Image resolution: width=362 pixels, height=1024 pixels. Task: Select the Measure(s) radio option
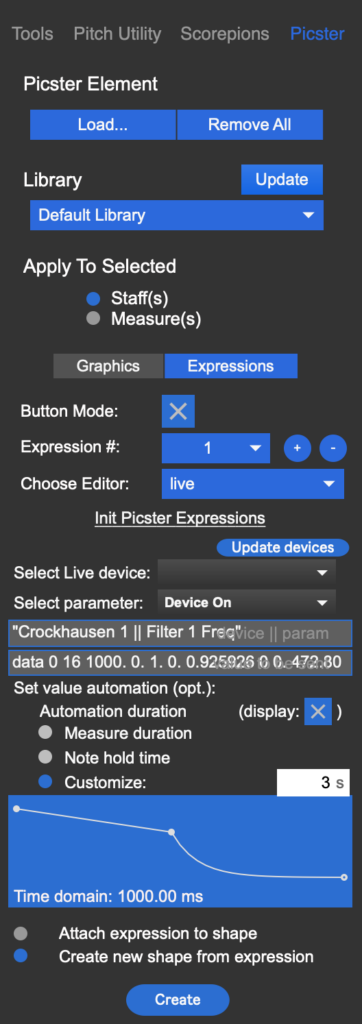pos(93,319)
